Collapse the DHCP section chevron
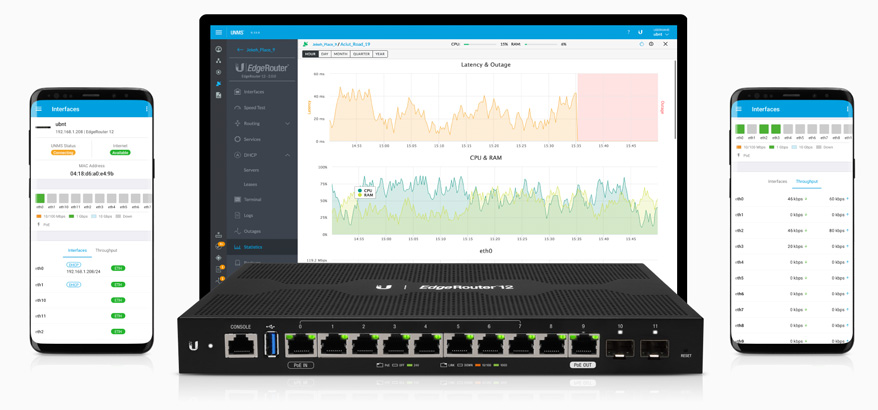This screenshot has width=878, height=410. (x=288, y=155)
